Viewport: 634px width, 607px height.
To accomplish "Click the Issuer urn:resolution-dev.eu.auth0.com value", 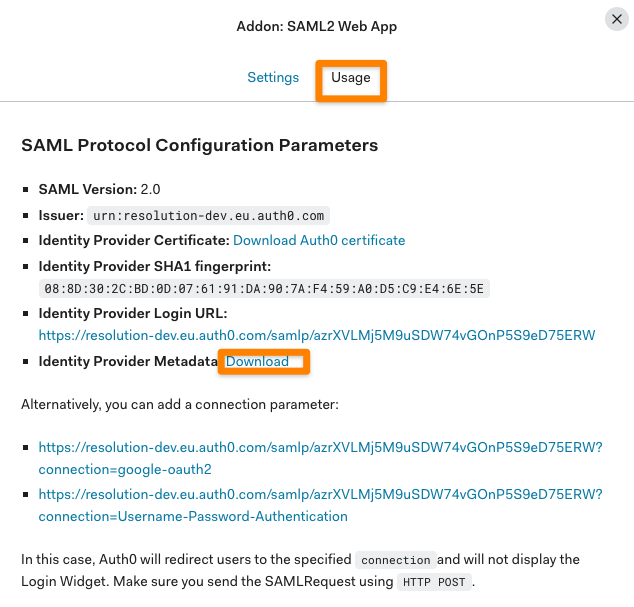I will pos(209,216).
